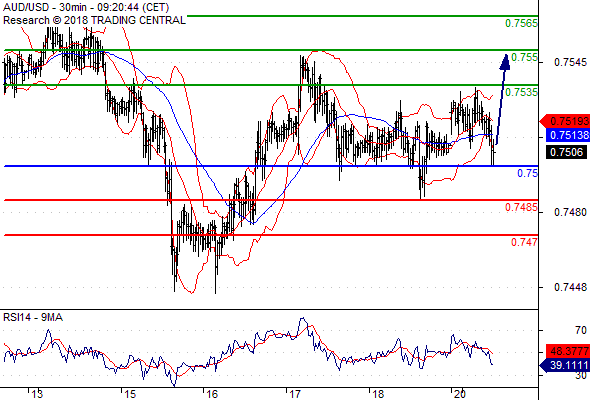Screen dimensions: 590x400
Task: Click the blue 39.1111 RSI value tag
Action: pos(565,365)
